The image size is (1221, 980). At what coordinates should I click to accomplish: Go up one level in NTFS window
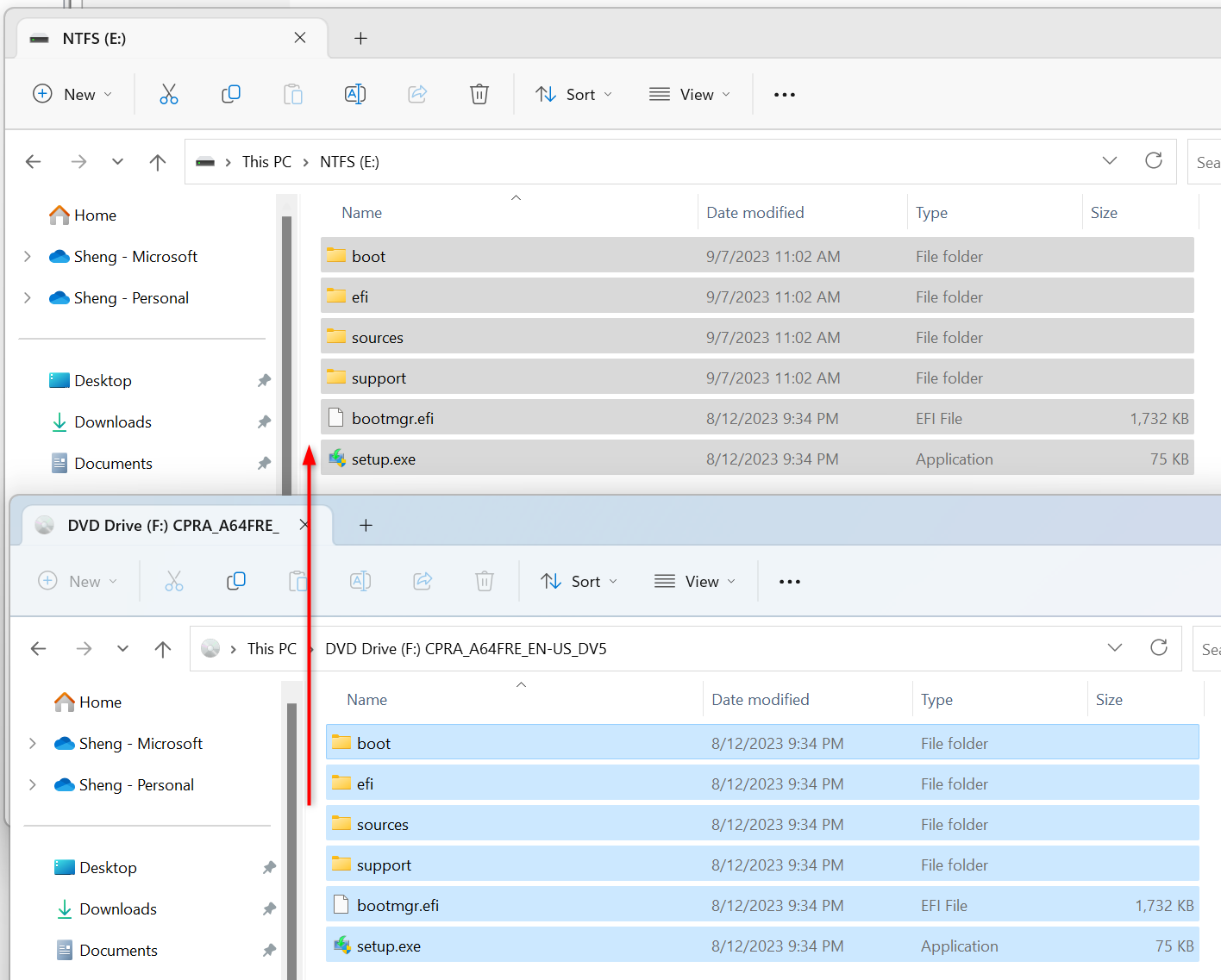coord(158,162)
